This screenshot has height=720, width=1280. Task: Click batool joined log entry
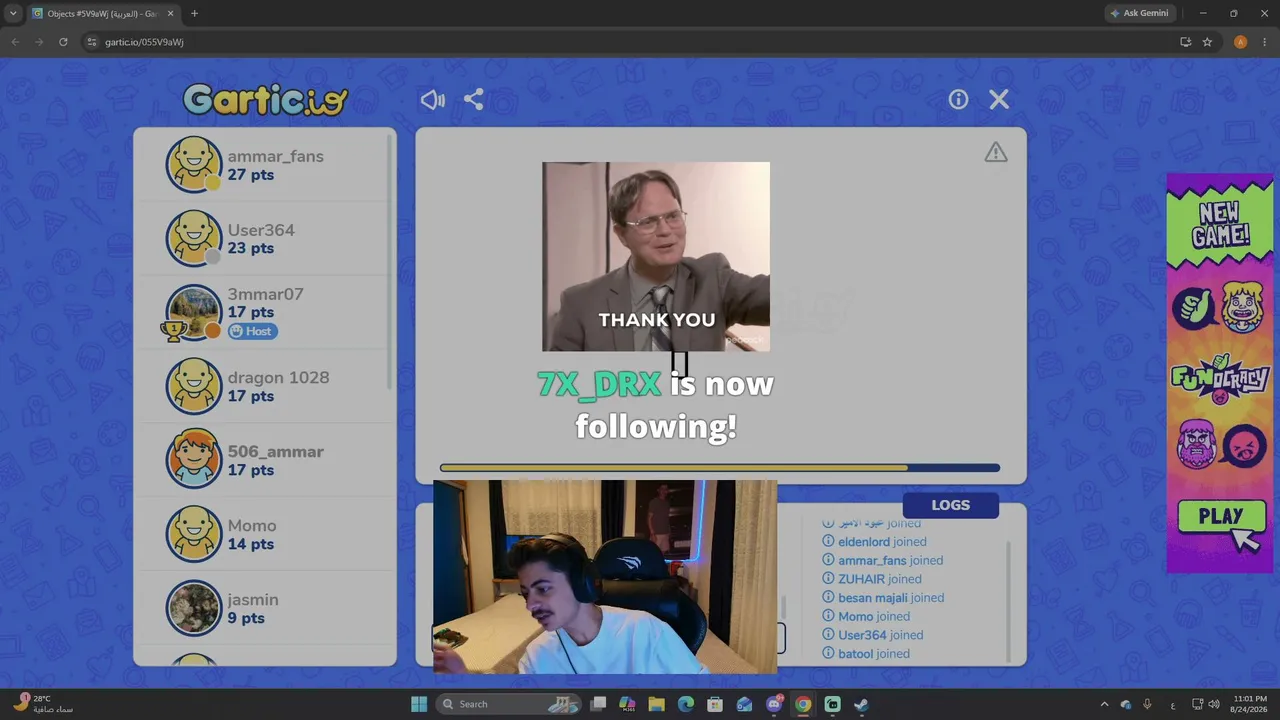865,653
